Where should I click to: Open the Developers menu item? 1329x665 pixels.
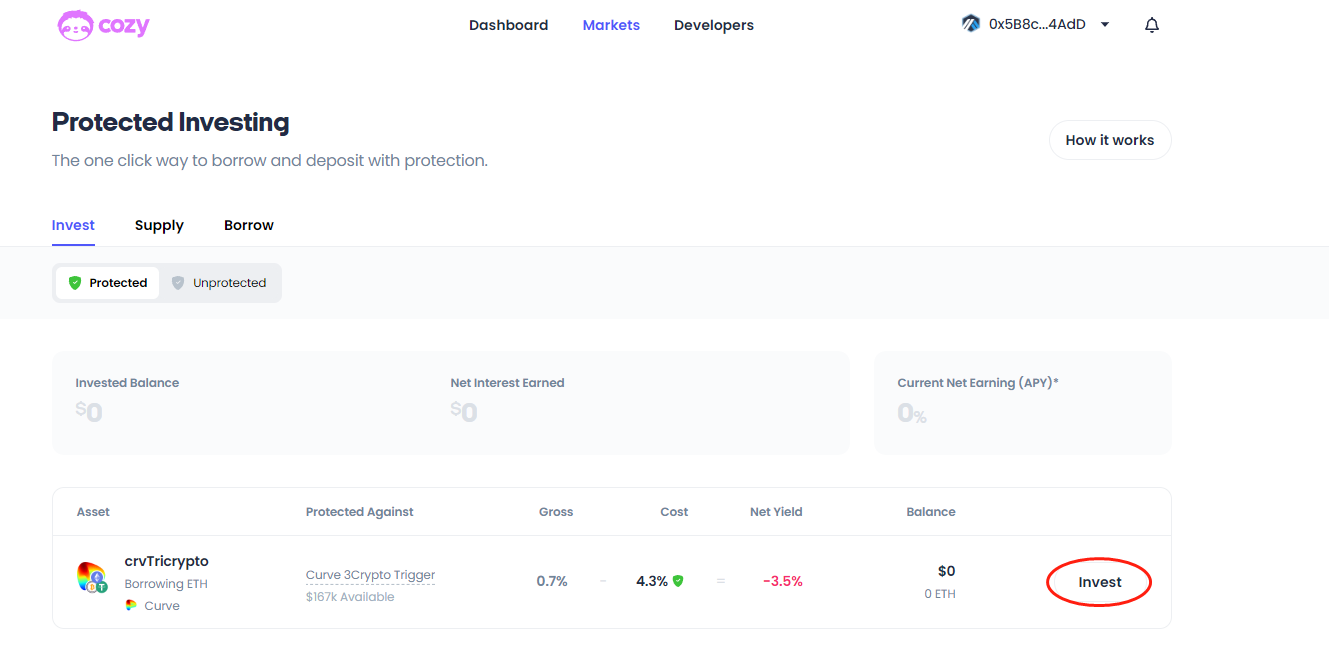tap(714, 25)
